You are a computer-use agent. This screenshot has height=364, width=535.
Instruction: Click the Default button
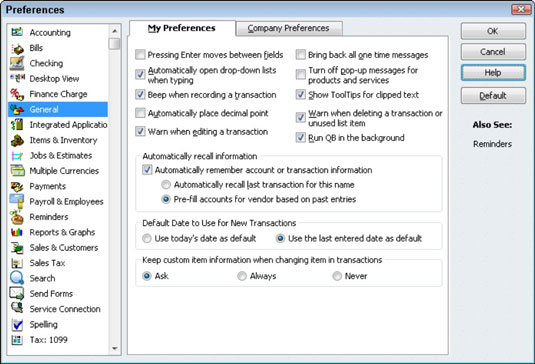pyautogui.click(x=493, y=96)
